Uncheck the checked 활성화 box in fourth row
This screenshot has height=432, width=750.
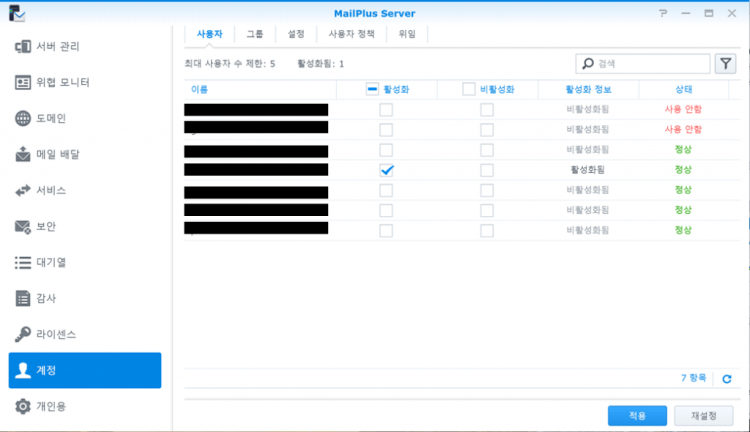[x=386, y=170]
